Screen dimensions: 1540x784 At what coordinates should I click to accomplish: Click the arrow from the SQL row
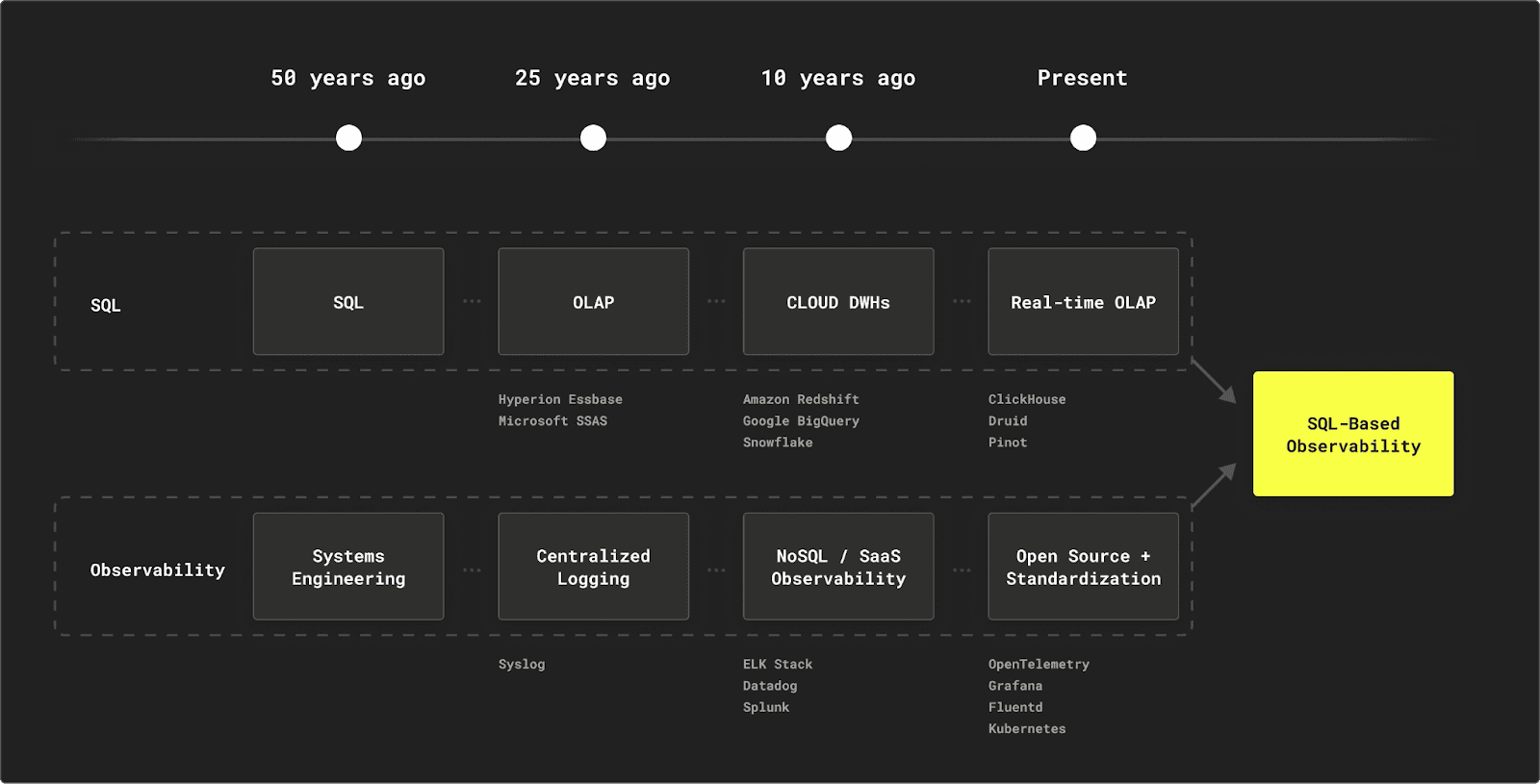pos(1215,382)
